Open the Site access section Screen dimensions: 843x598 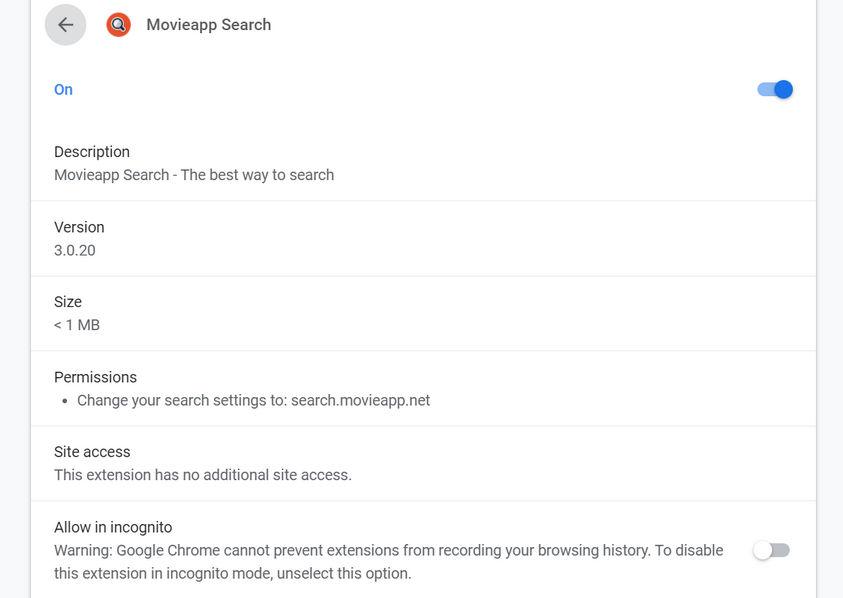[92, 451]
